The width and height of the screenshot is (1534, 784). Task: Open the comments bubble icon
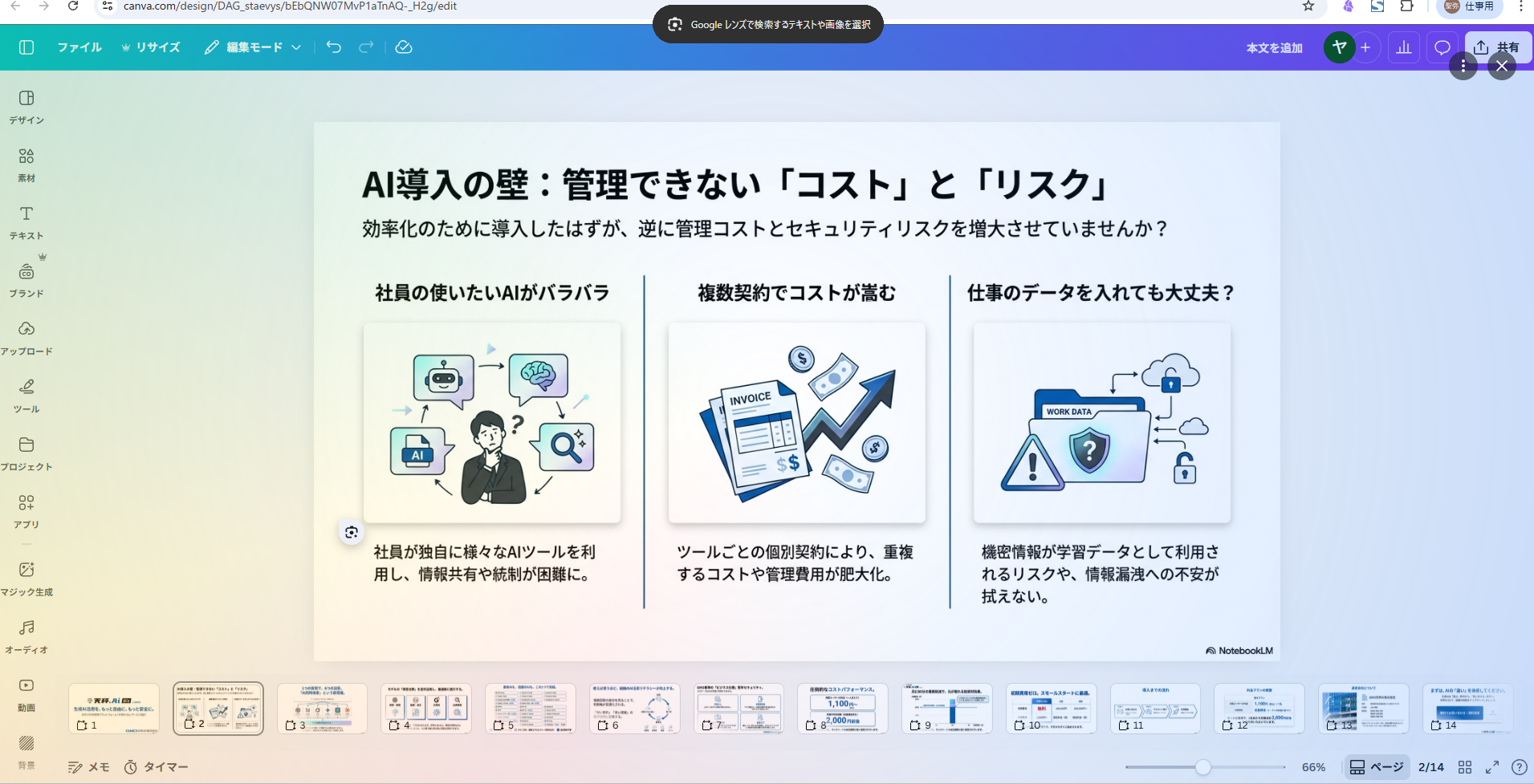1442,47
